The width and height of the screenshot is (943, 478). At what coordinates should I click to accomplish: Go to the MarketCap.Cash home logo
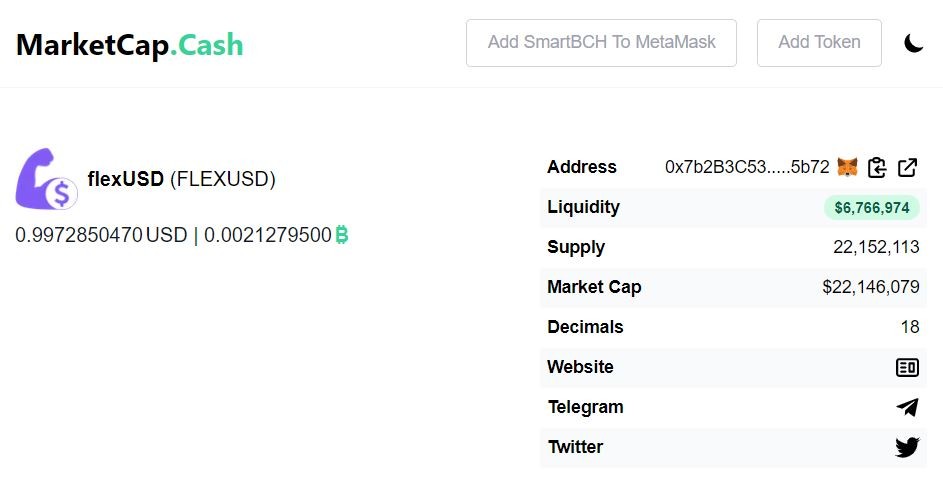[129, 45]
